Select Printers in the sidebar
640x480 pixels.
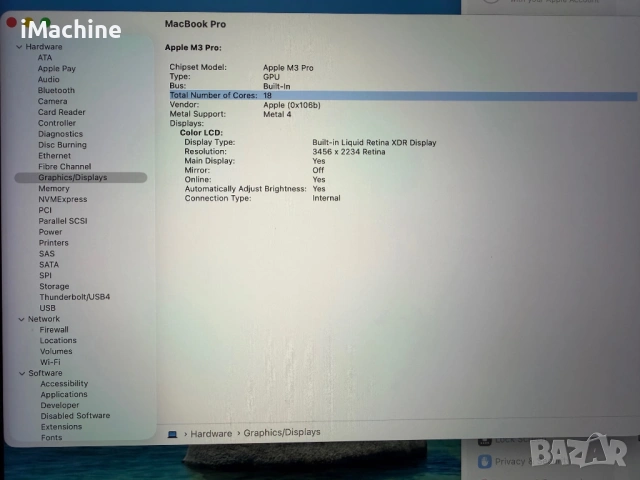coord(53,243)
